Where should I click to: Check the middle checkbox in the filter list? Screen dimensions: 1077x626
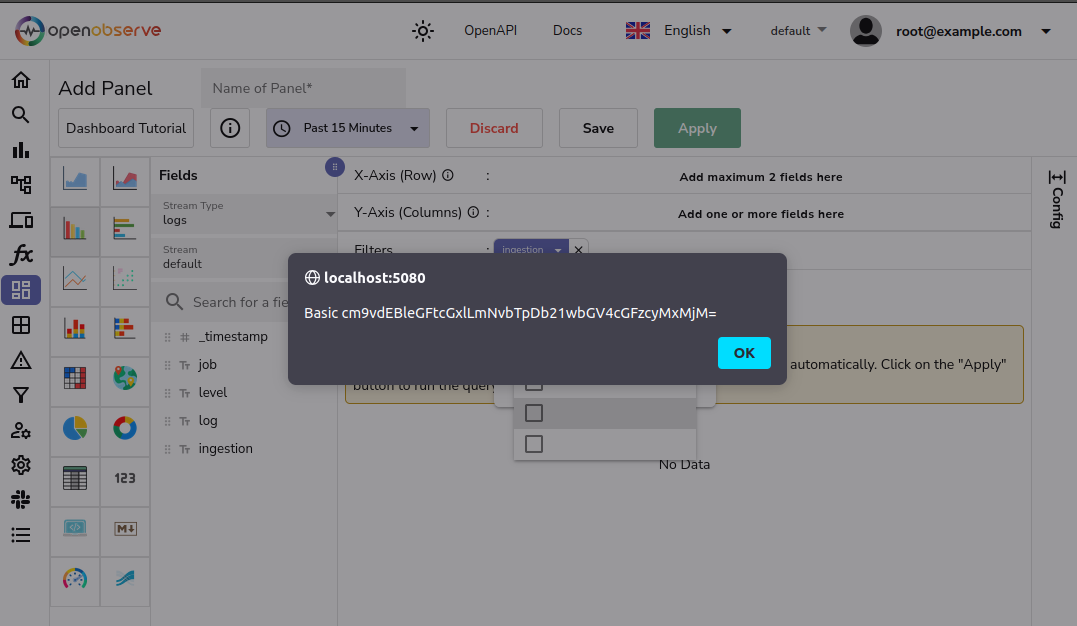pos(533,412)
